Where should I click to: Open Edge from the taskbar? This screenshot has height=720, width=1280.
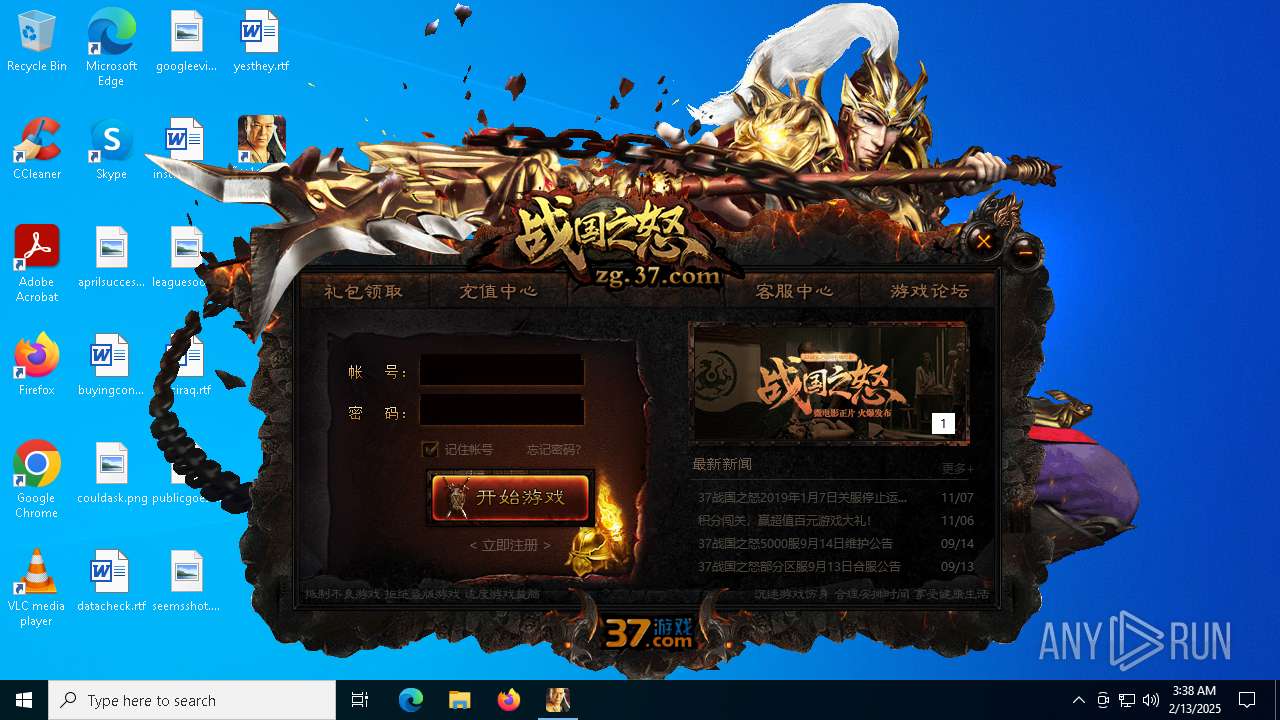click(x=411, y=700)
